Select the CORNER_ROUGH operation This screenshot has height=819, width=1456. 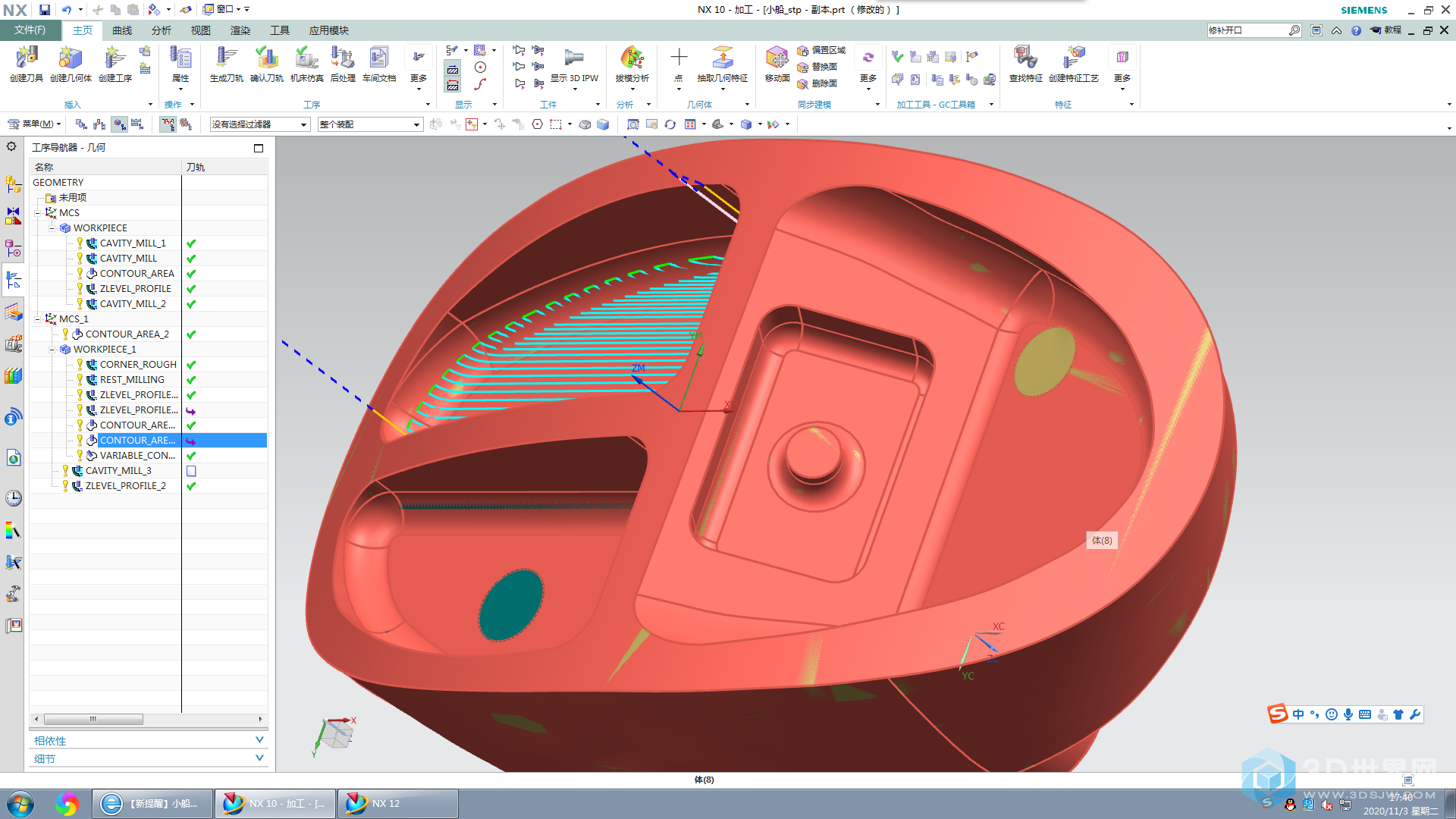click(138, 365)
